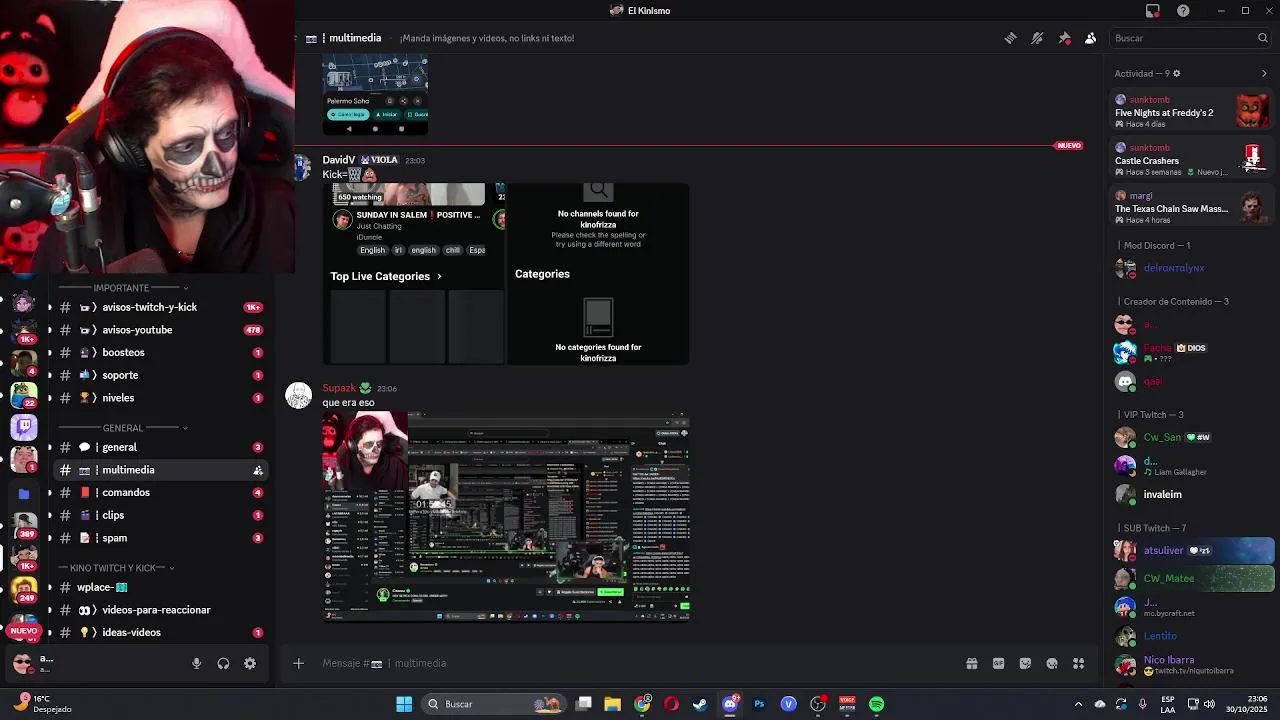Image resolution: width=1280 pixels, height=720 pixels.
Task: Open File Explorer from the taskbar
Action: coord(613,704)
